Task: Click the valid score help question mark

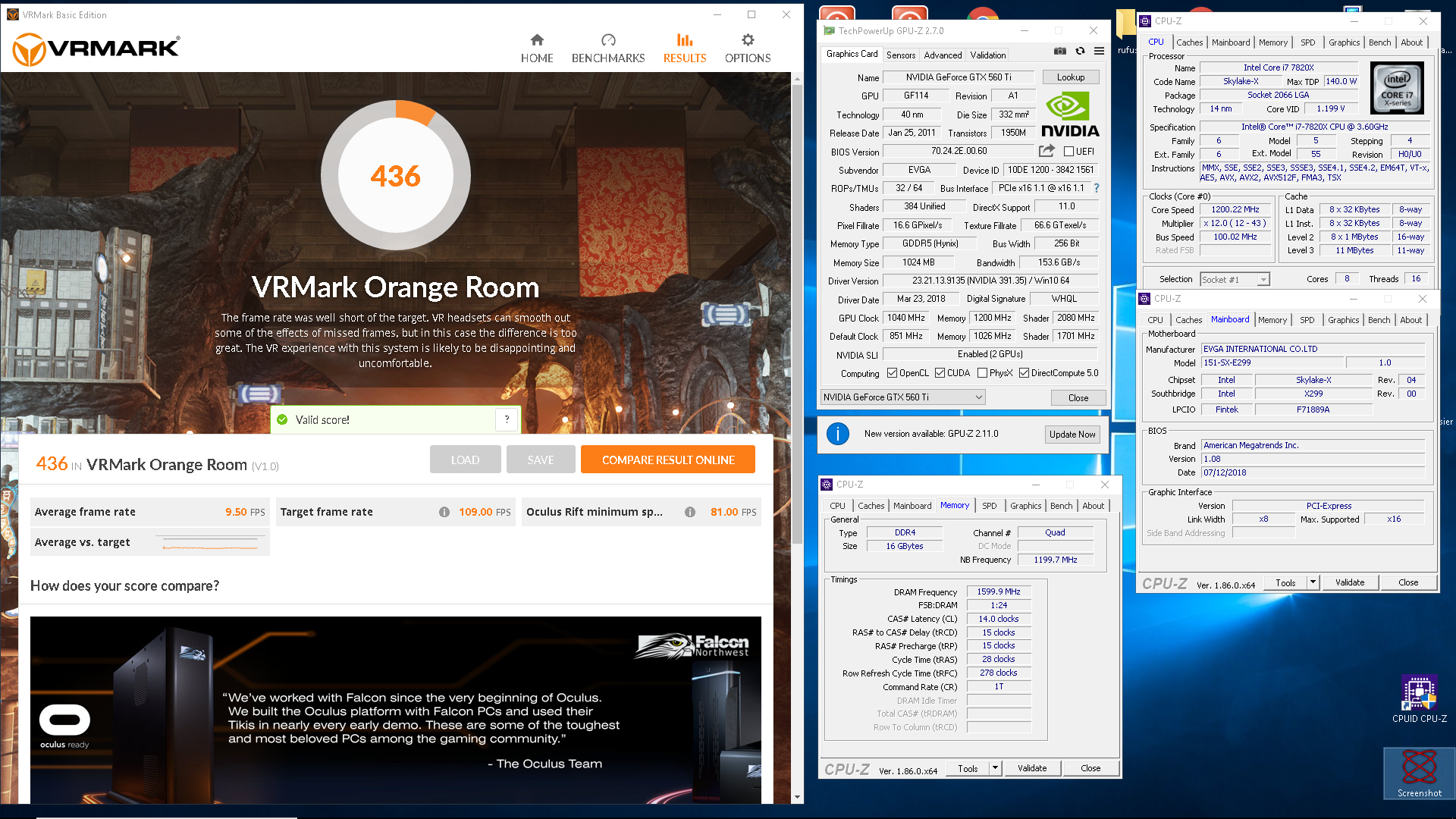Action: click(507, 419)
